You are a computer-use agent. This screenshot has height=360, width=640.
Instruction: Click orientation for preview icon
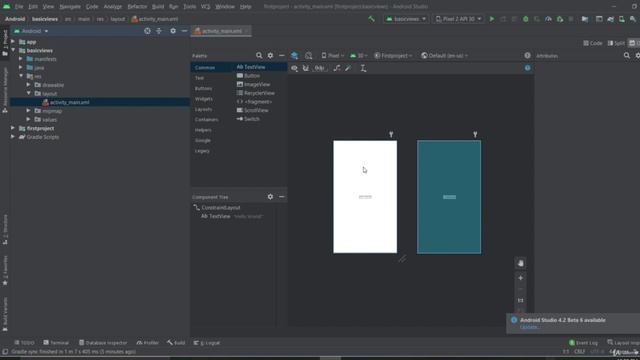point(309,56)
